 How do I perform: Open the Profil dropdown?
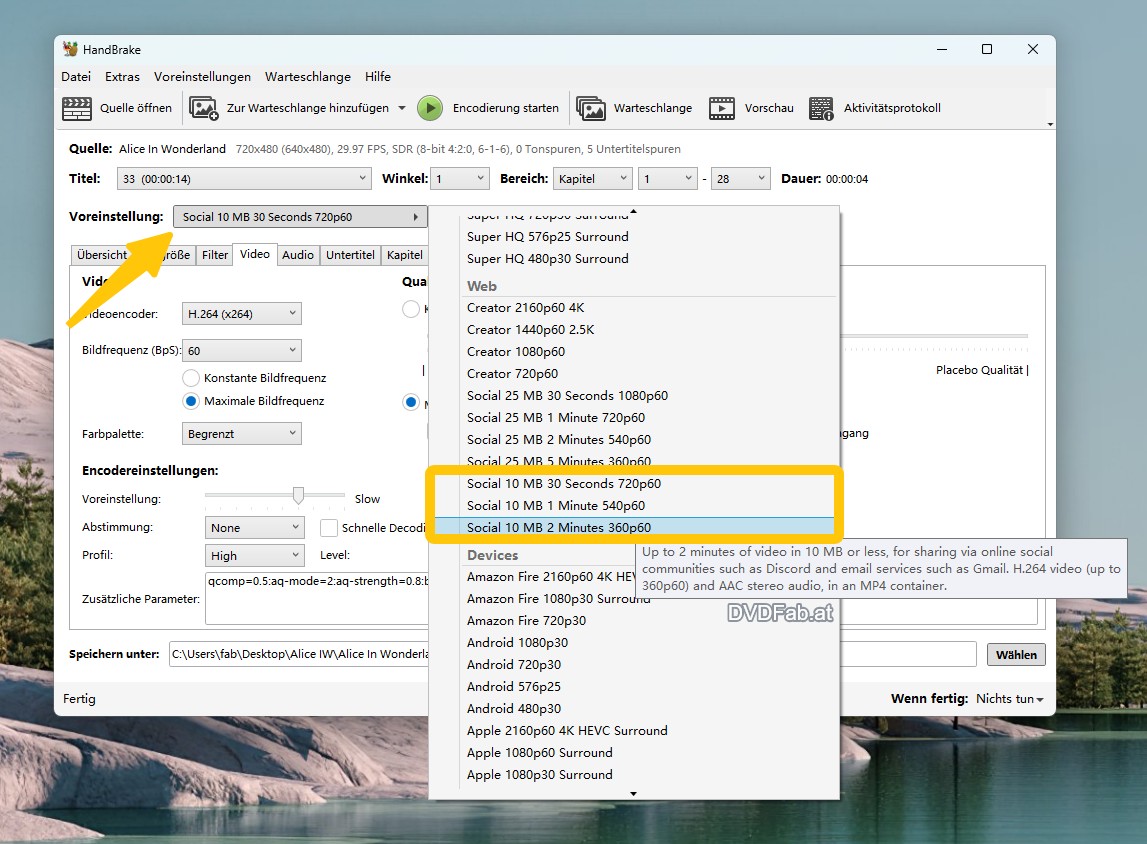pos(254,555)
